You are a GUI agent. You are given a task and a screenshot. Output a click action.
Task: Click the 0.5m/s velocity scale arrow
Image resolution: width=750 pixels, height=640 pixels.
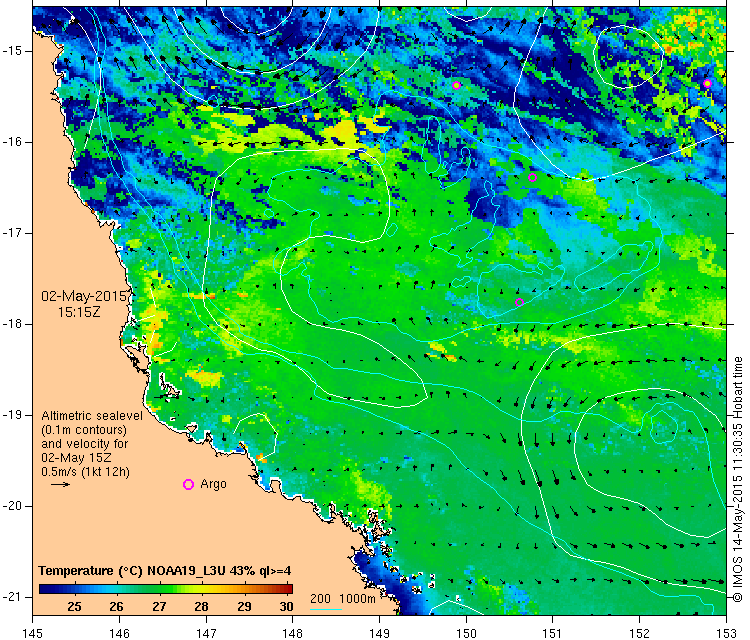point(60,485)
